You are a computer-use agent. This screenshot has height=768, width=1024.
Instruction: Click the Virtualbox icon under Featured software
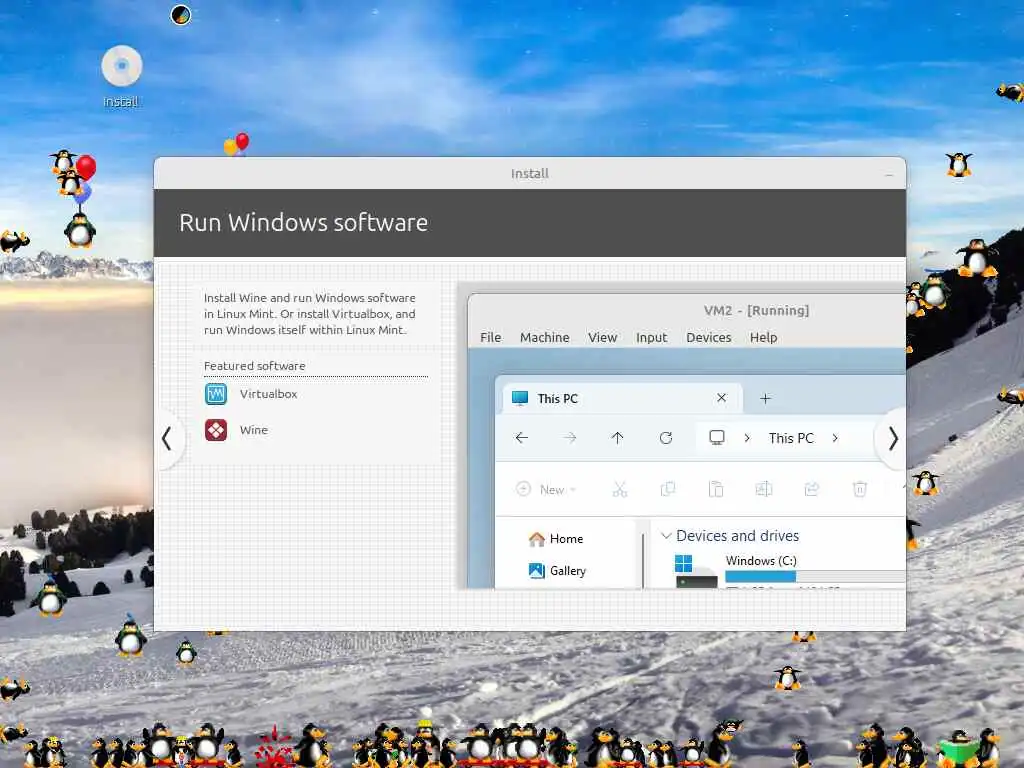(x=216, y=394)
